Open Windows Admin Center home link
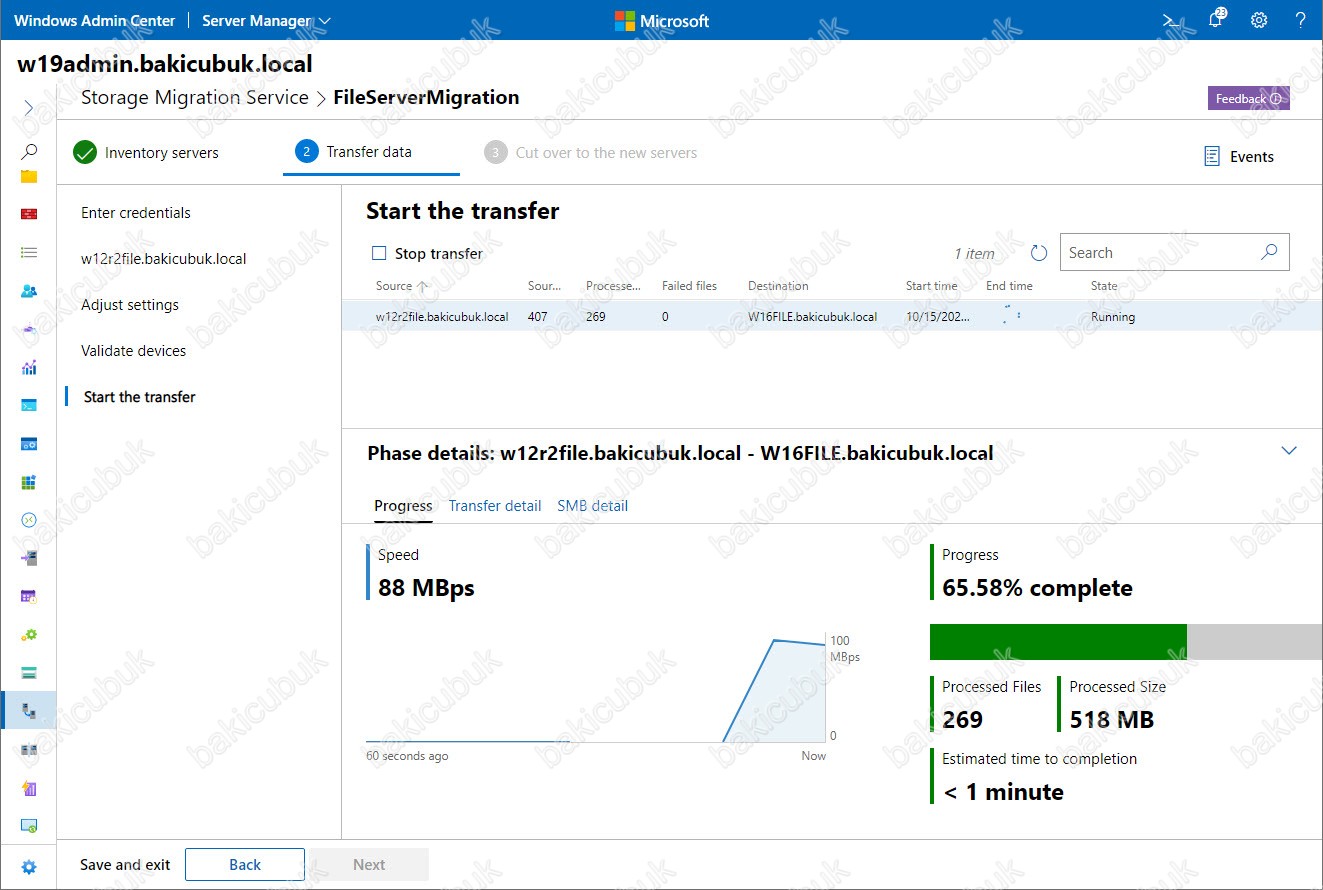 point(94,20)
